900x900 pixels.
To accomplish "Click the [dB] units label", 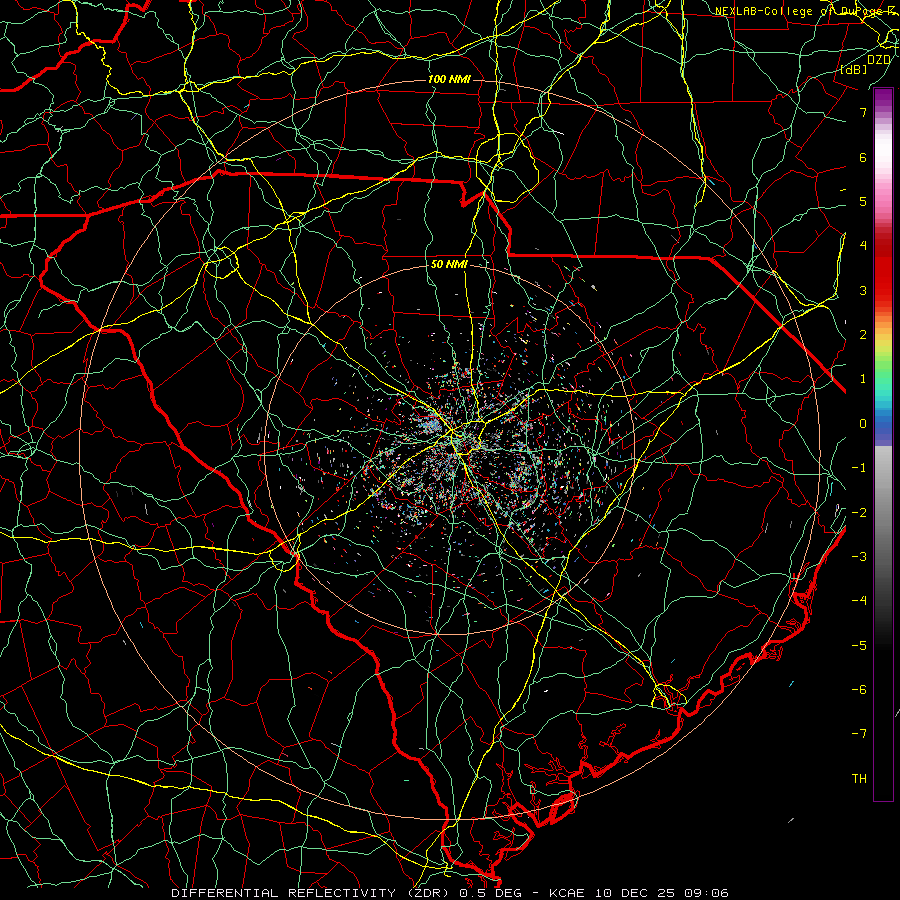I will (x=854, y=69).
